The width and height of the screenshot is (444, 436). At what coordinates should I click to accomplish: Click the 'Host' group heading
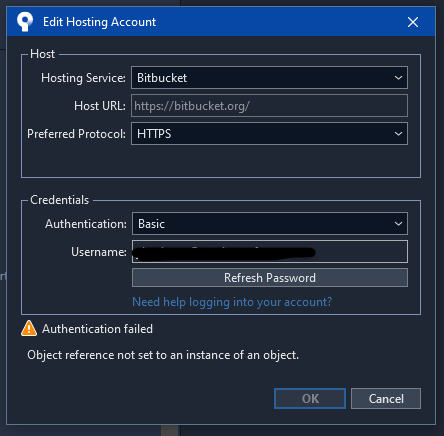point(42,54)
